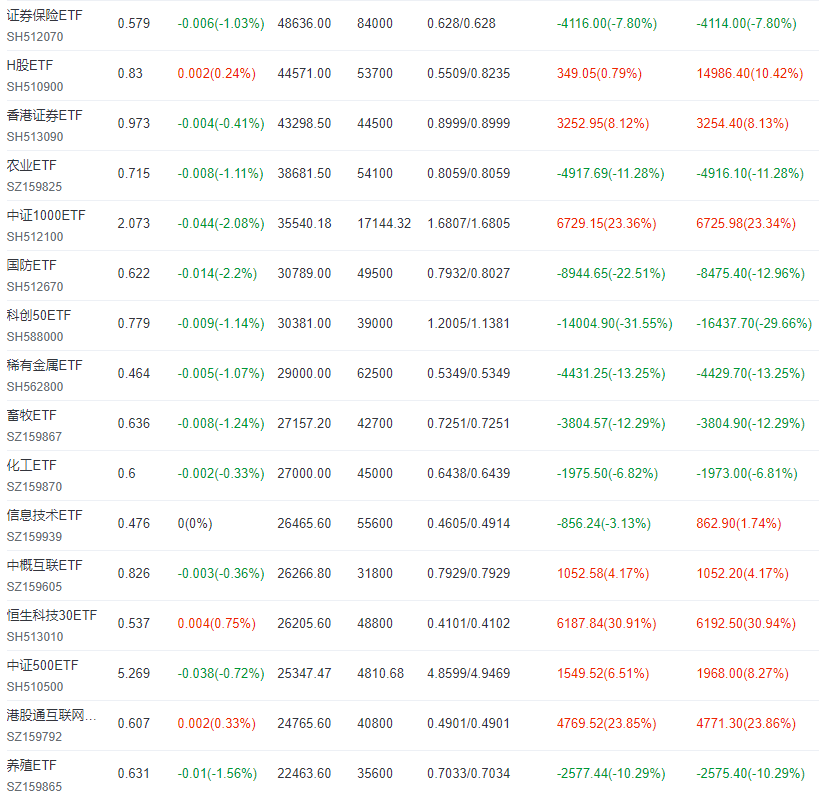Click profit value 1052.58(4.17%)
The image size is (819, 798).
click(603, 573)
